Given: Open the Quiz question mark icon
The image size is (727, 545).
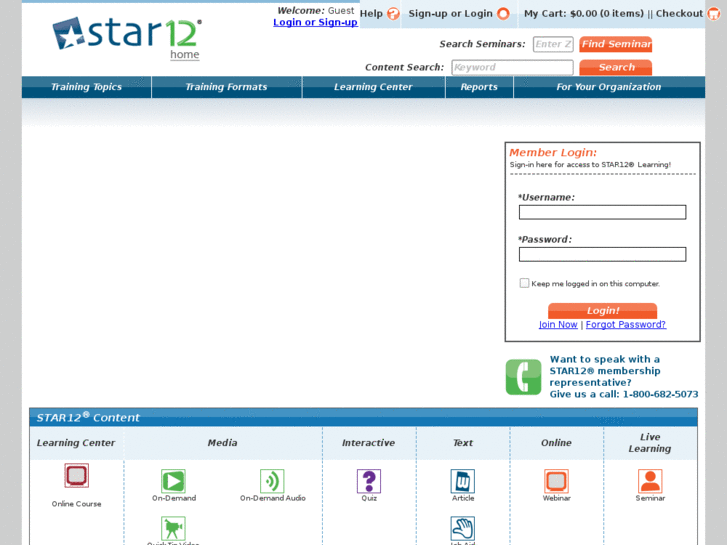Looking at the screenshot, I should 369,481.
